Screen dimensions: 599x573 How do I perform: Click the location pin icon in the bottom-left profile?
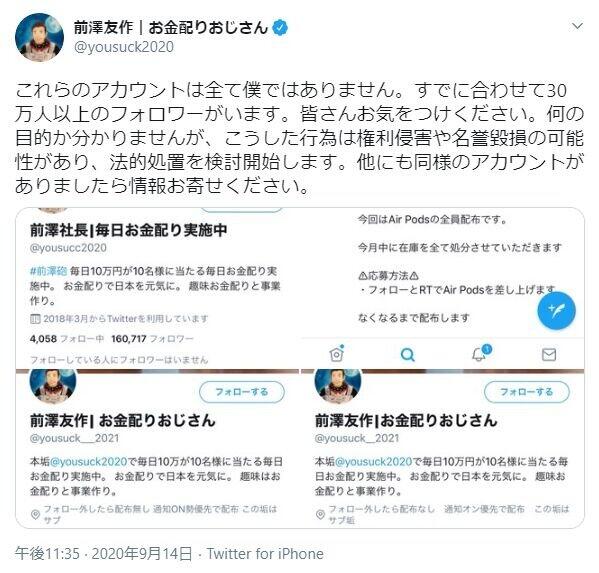(x=35, y=515)
